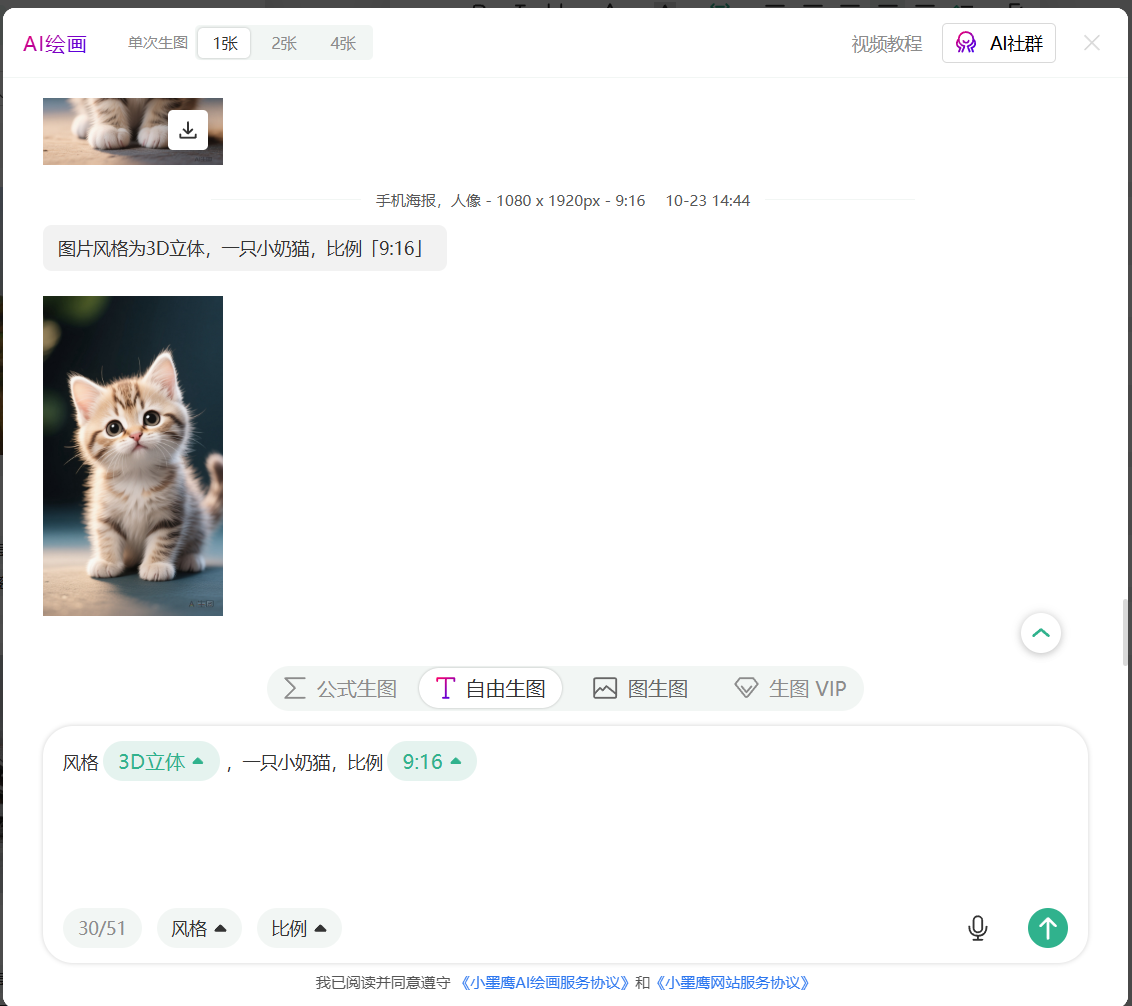
Task: Expand the 比例 dropdown at the bottom
Action: click(299, 928)
